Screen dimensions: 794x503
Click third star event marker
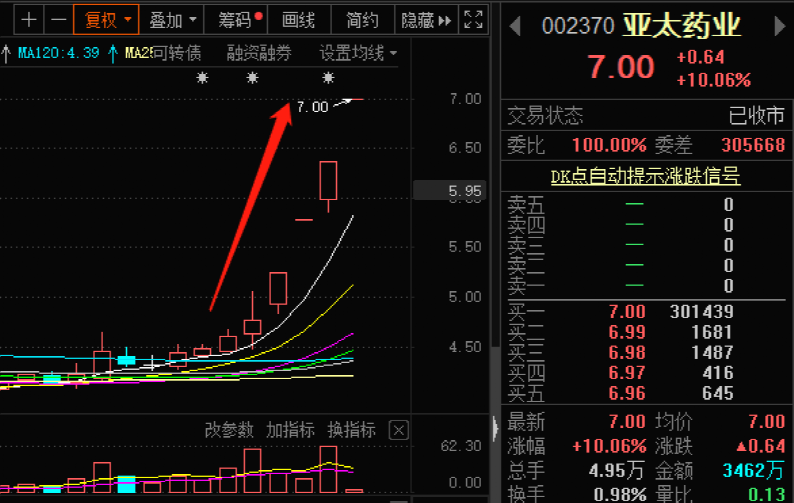pyautogui.click(x=328, y=78)
